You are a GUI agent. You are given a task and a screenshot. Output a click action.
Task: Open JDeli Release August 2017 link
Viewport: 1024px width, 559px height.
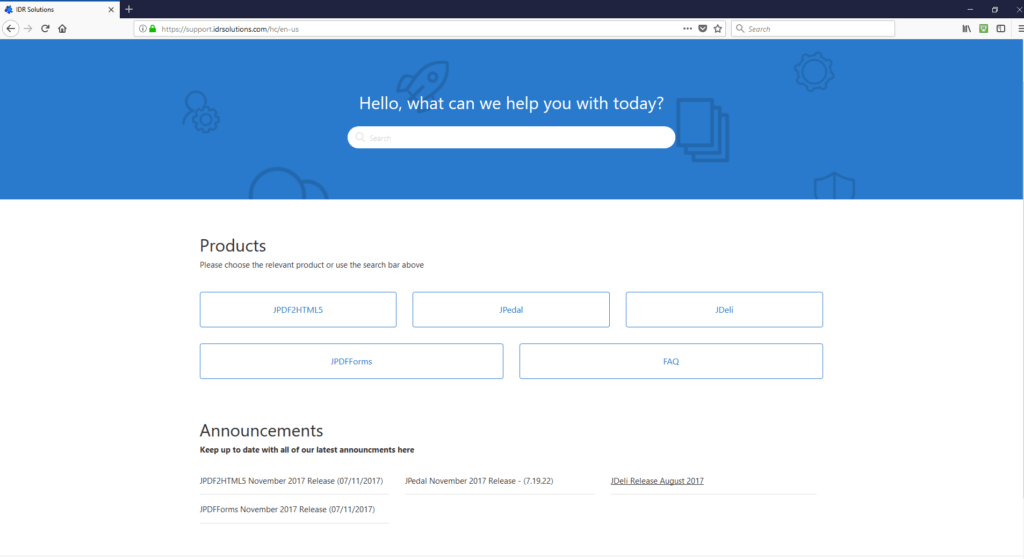657,481
